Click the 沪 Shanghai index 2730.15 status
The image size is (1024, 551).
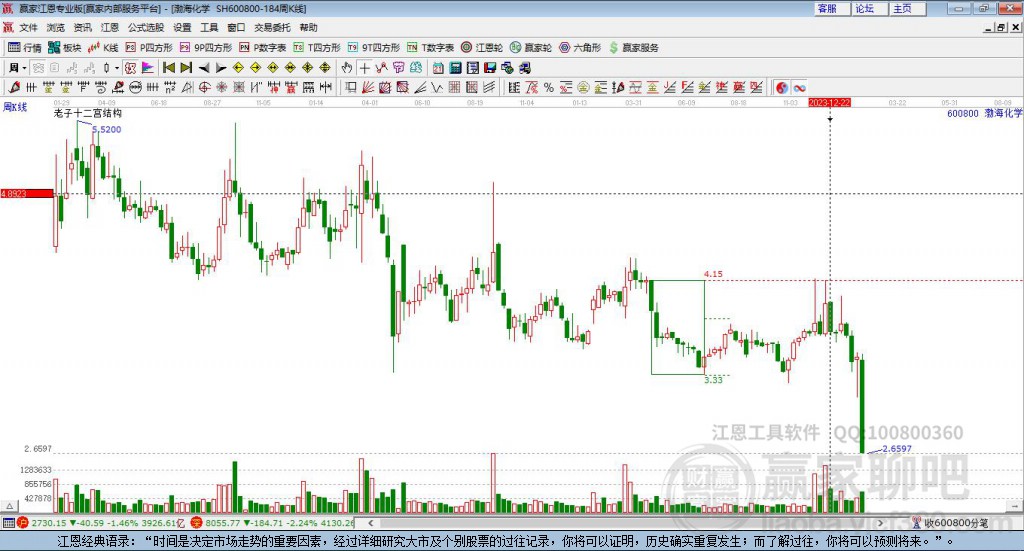(101, 523)
